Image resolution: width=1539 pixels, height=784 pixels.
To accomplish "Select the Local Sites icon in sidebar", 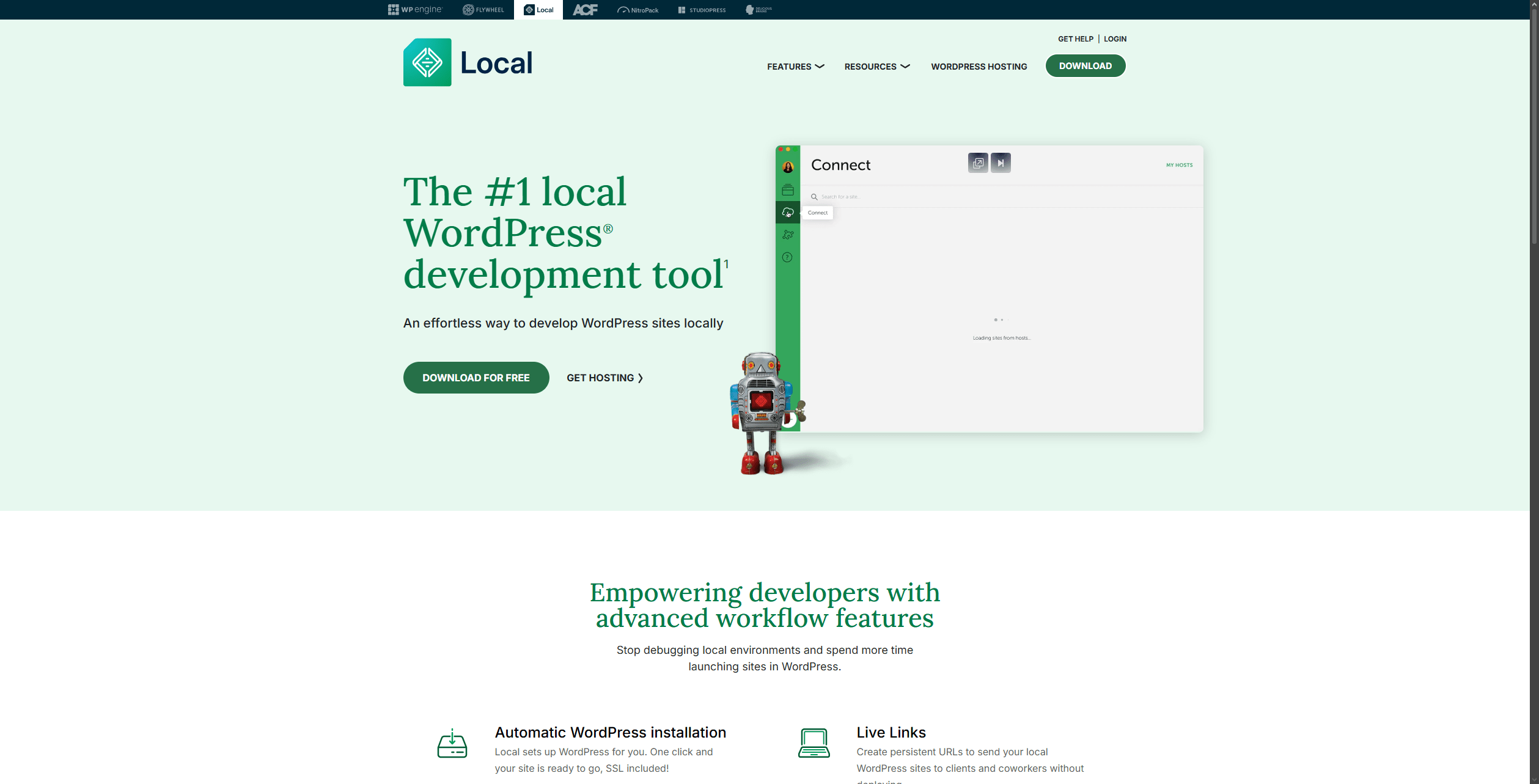I will tap(788, 190).
